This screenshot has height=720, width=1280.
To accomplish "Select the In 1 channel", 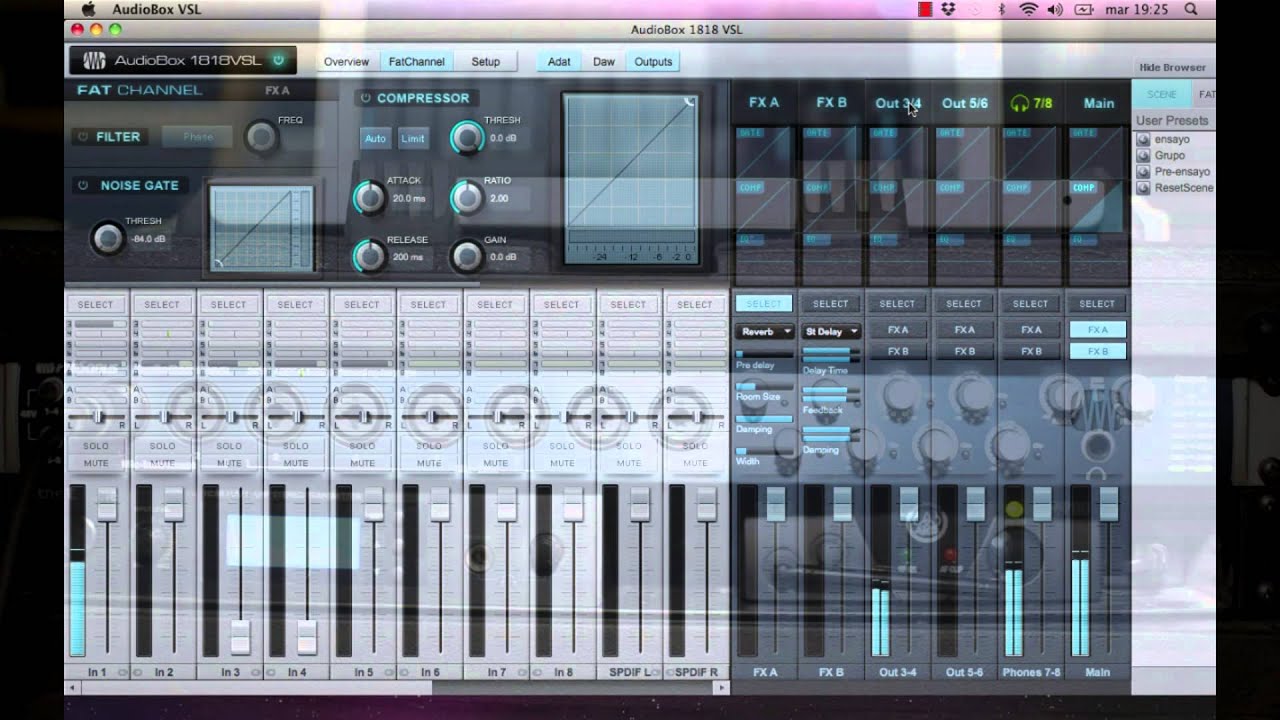I will pyautogui.click(x=96, y=304).
